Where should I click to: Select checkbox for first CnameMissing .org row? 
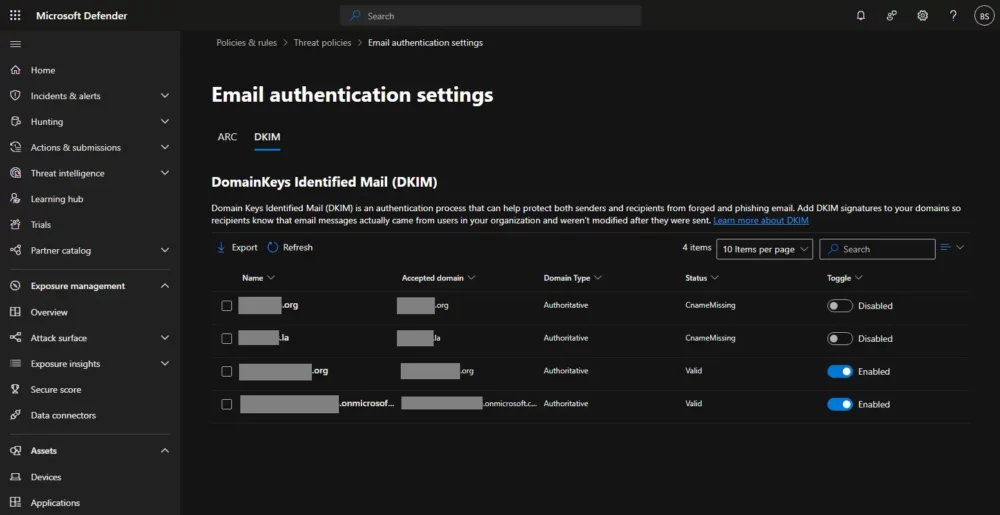226,305
